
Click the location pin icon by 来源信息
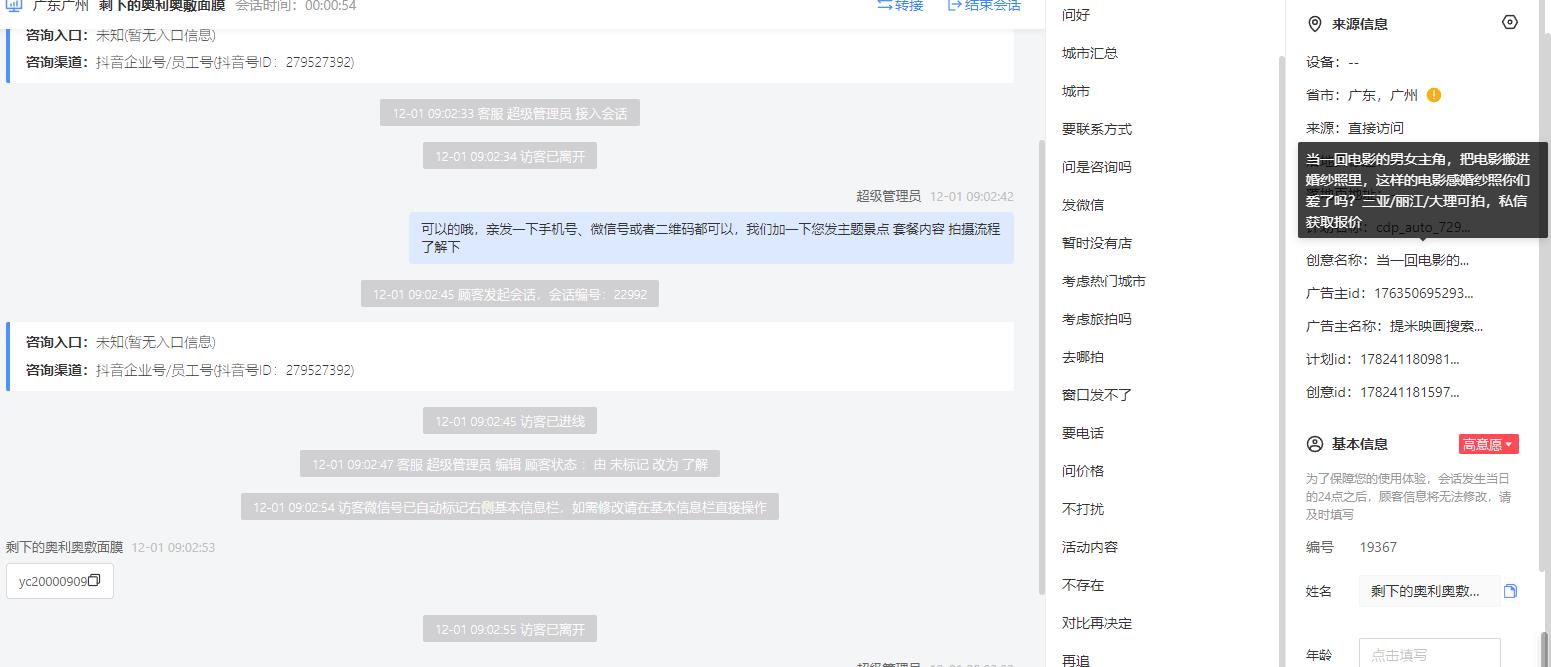pyautogui.click(x=1315, y=24)
